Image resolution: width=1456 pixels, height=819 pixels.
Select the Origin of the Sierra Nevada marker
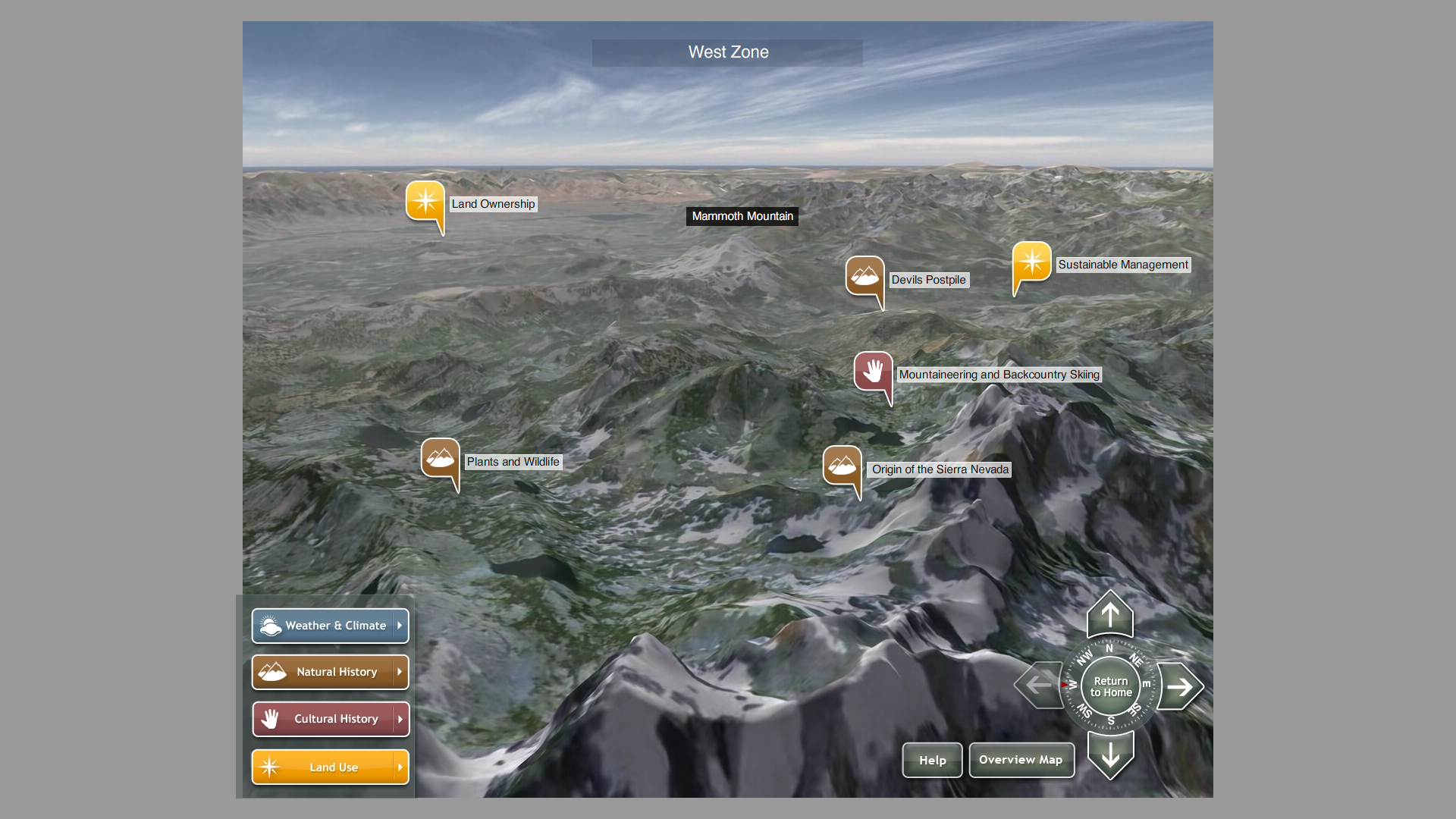click(842, 466)
